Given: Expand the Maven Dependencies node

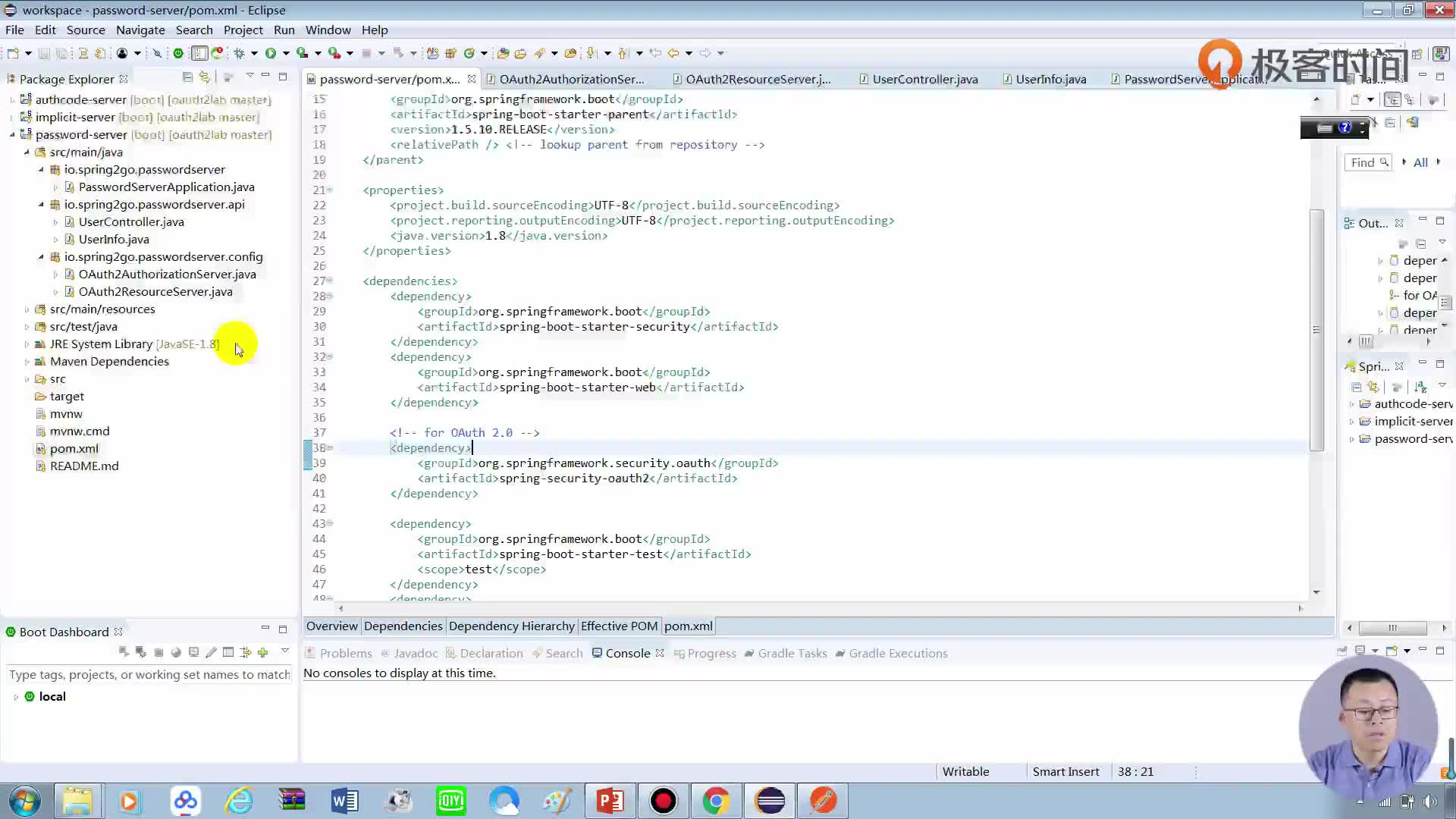Looking at the screenshot, I should (x=26, y=362).
